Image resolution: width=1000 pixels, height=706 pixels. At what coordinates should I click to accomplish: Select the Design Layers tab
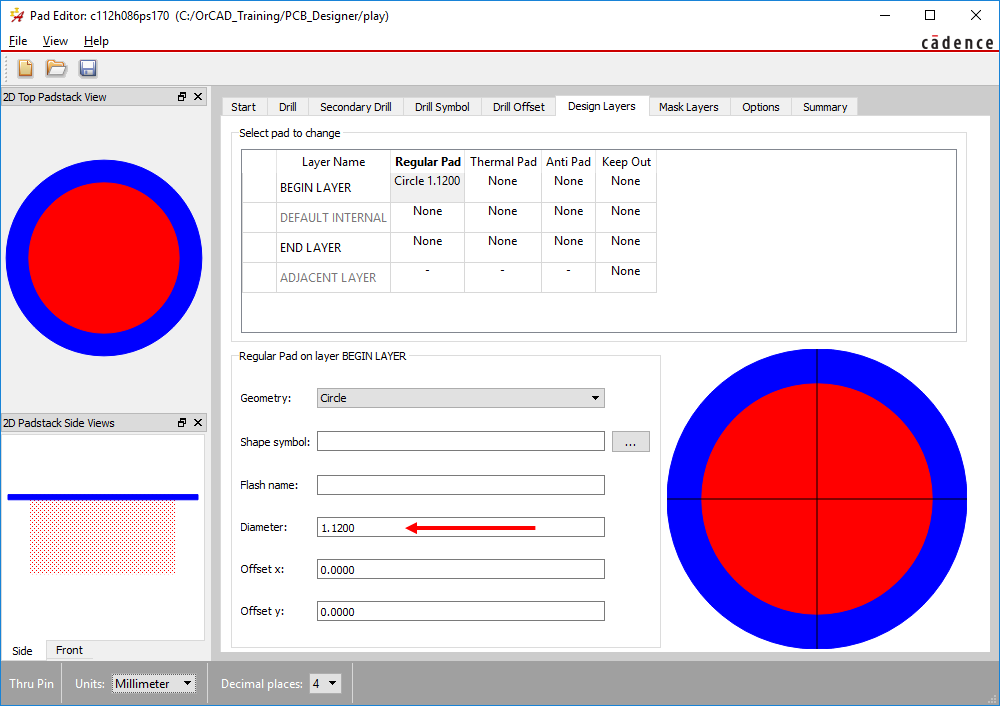coord(601,106)
